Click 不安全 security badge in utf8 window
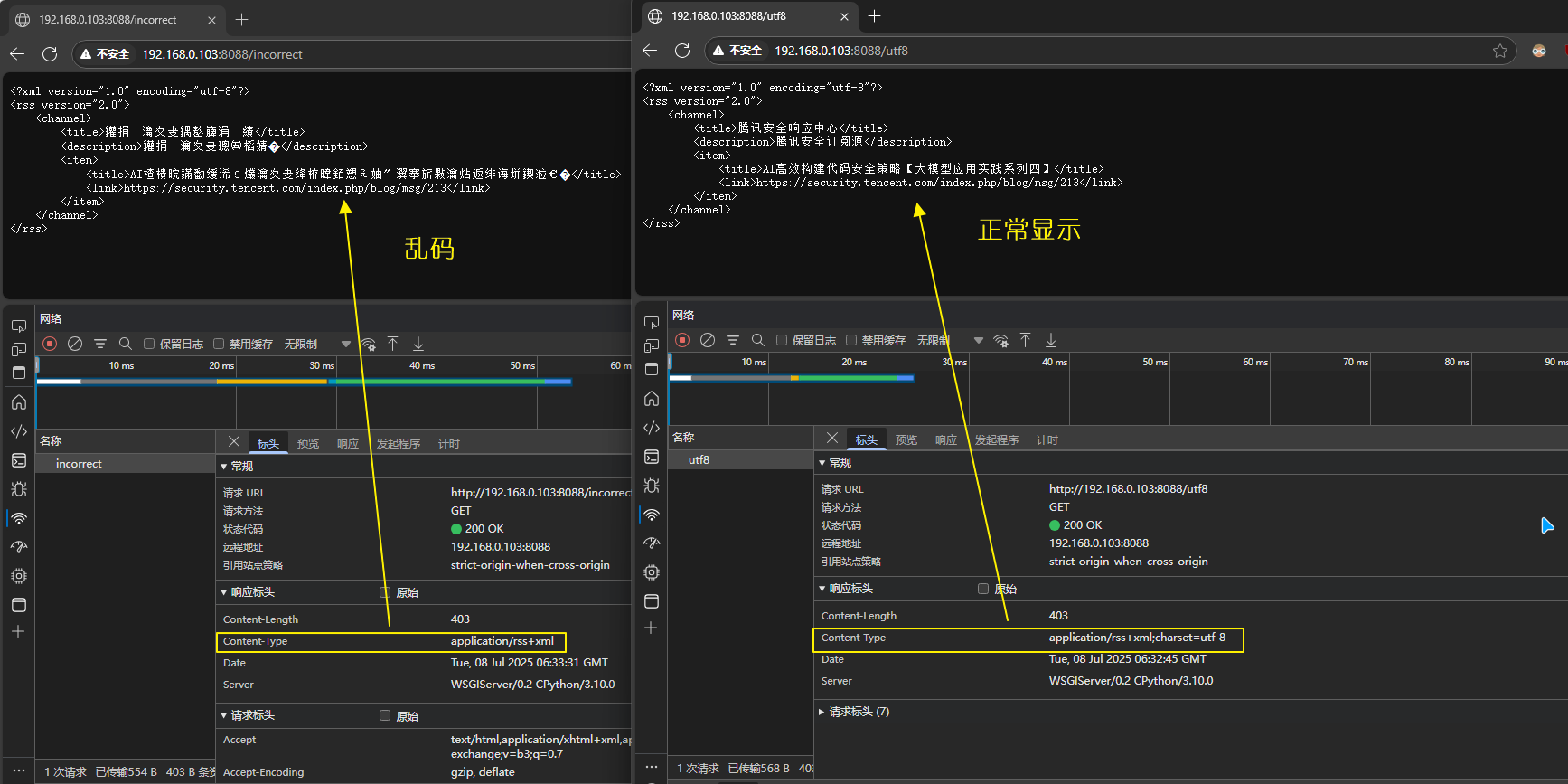1568x784 pixels. coord(737,51)
